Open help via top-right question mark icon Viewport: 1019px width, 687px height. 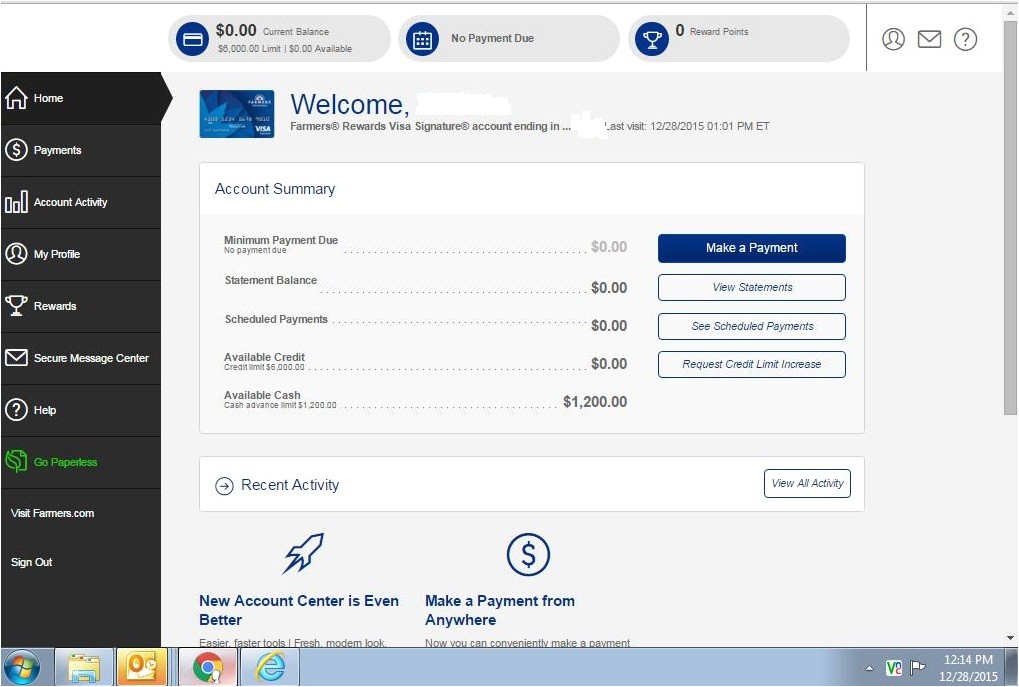965,39
